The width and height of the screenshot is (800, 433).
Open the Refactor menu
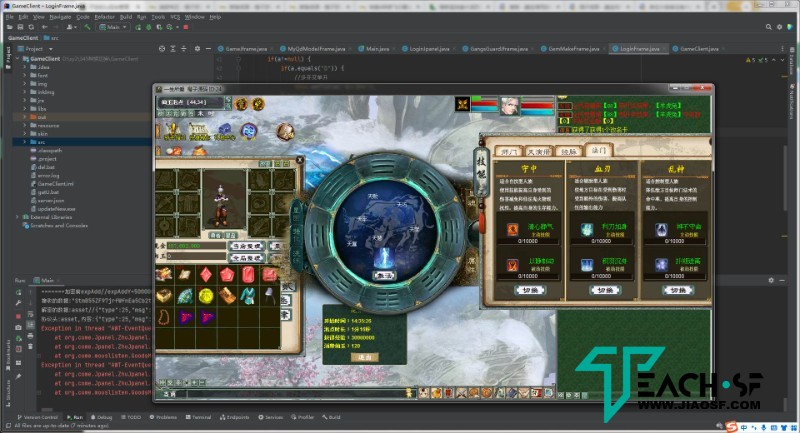[105, 17]
